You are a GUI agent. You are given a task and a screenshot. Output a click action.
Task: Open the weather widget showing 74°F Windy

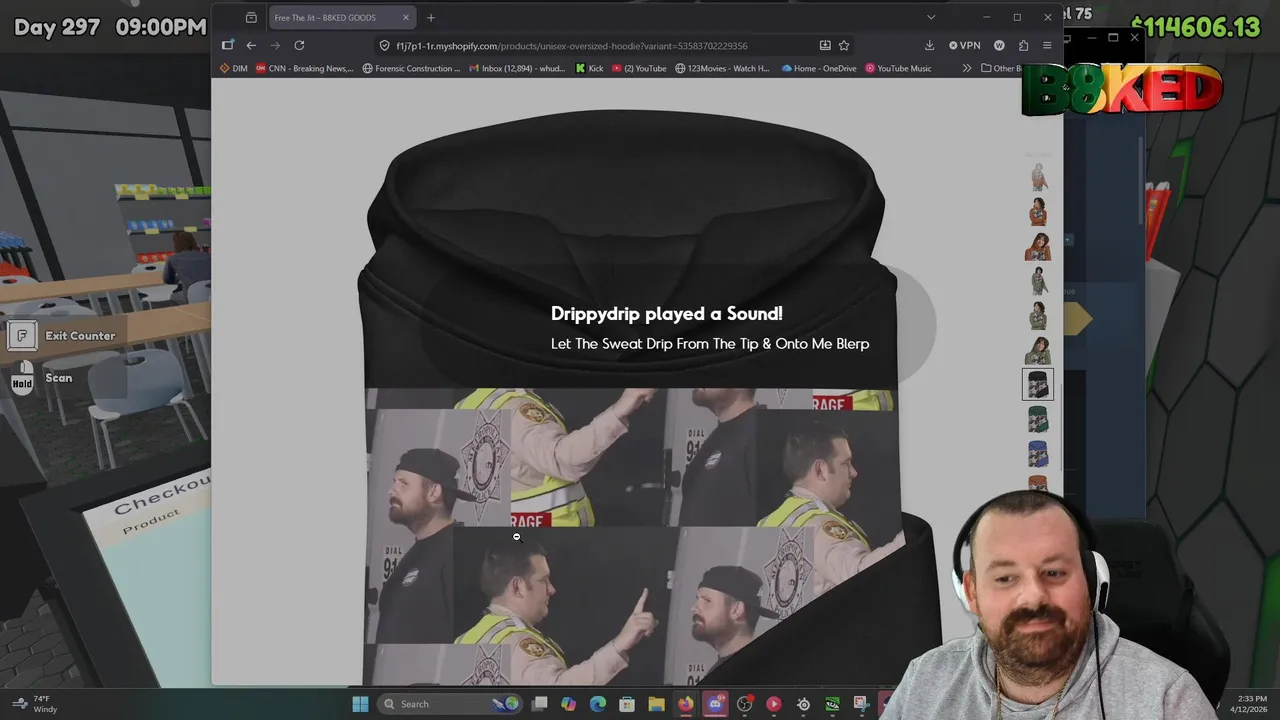coord(35,704)
